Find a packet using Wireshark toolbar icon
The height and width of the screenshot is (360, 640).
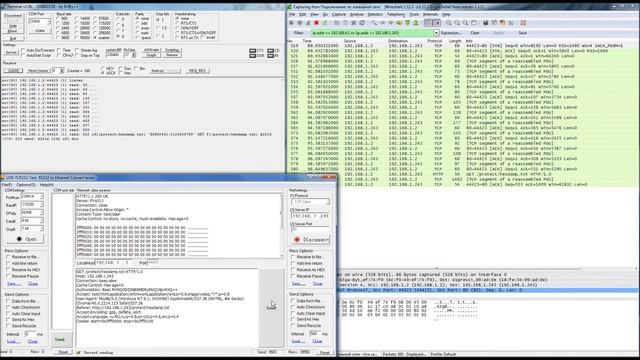pyautogui.click(x=375, y=23)
